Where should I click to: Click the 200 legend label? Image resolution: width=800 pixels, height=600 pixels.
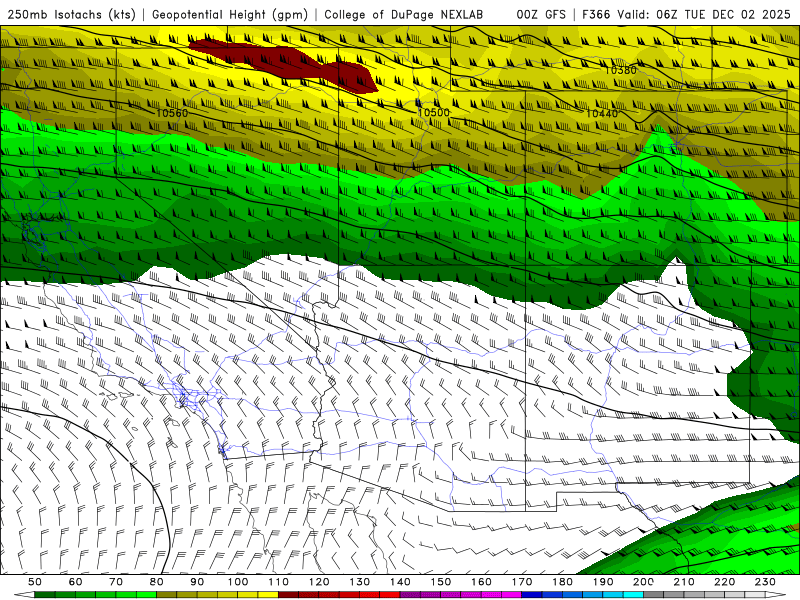pos(644,582)
